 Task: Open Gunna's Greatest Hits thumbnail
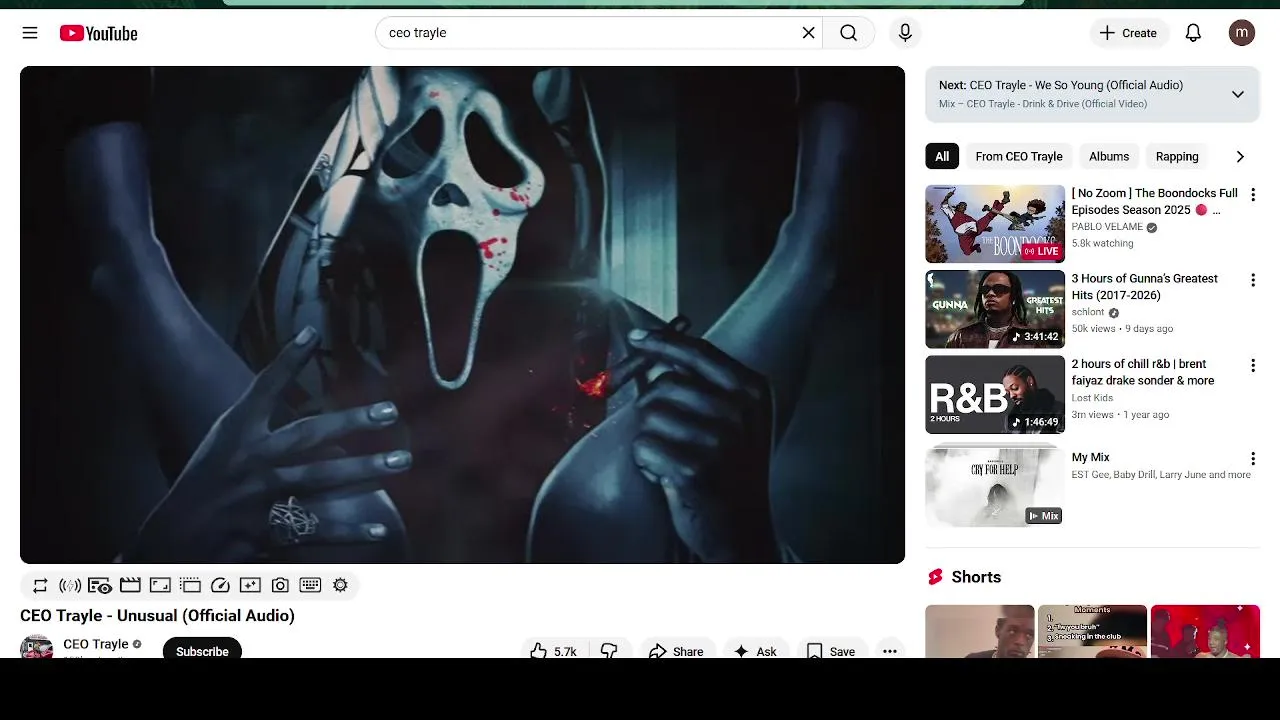(x=995, y=309)
